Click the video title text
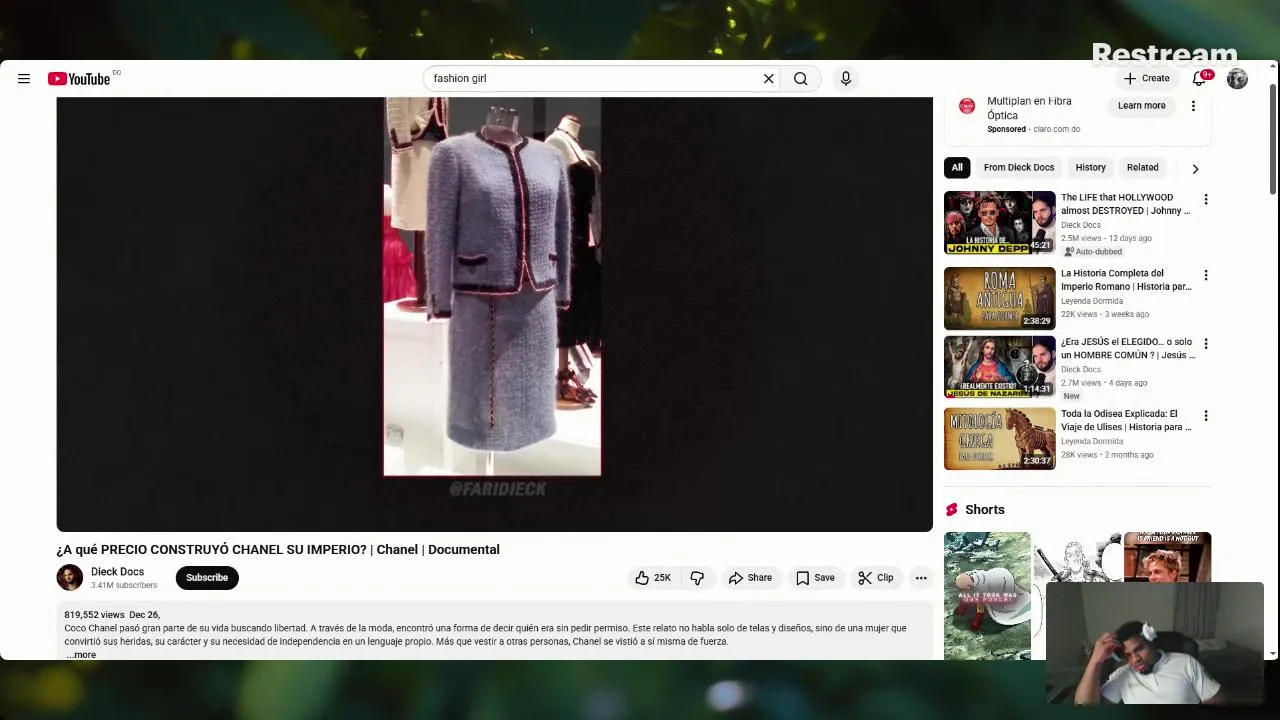Image resolution: width=1280 pixels, height=720 pixels. click(278, 550)
